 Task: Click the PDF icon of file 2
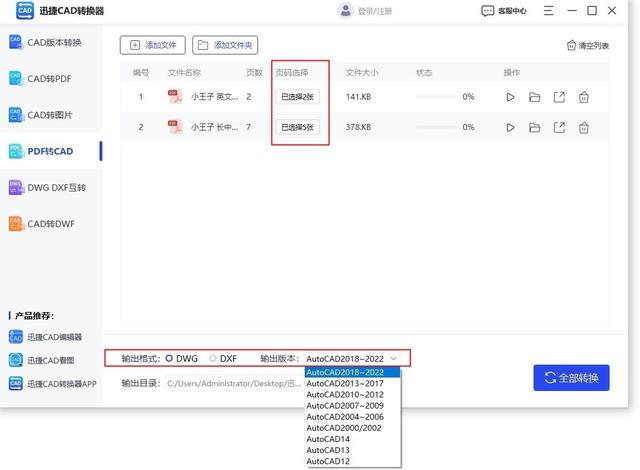(x=175, y=127)
